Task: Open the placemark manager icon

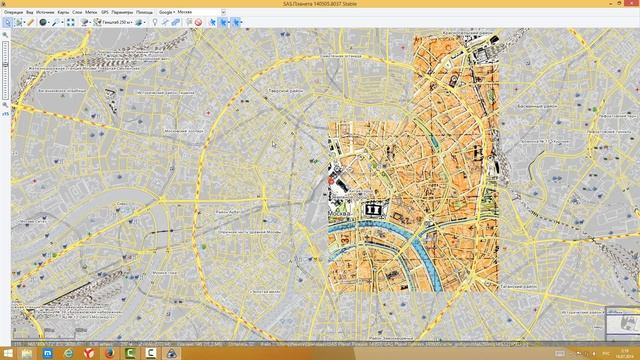Action: pyautogui.click(x=189, y=22)
